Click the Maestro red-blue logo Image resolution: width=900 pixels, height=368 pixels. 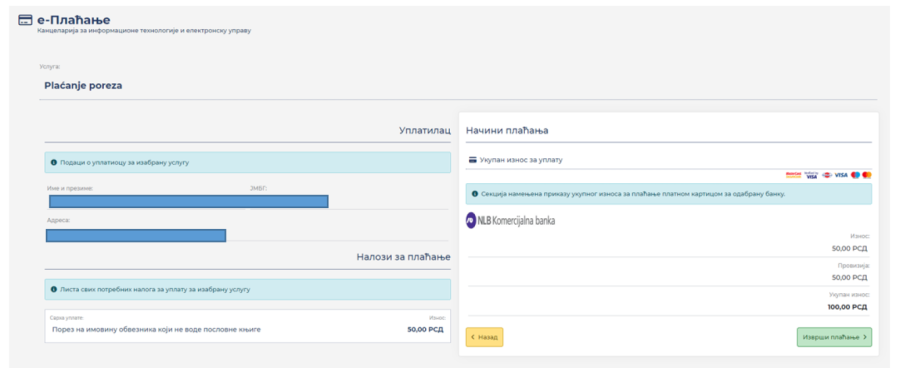pos(855,175)
